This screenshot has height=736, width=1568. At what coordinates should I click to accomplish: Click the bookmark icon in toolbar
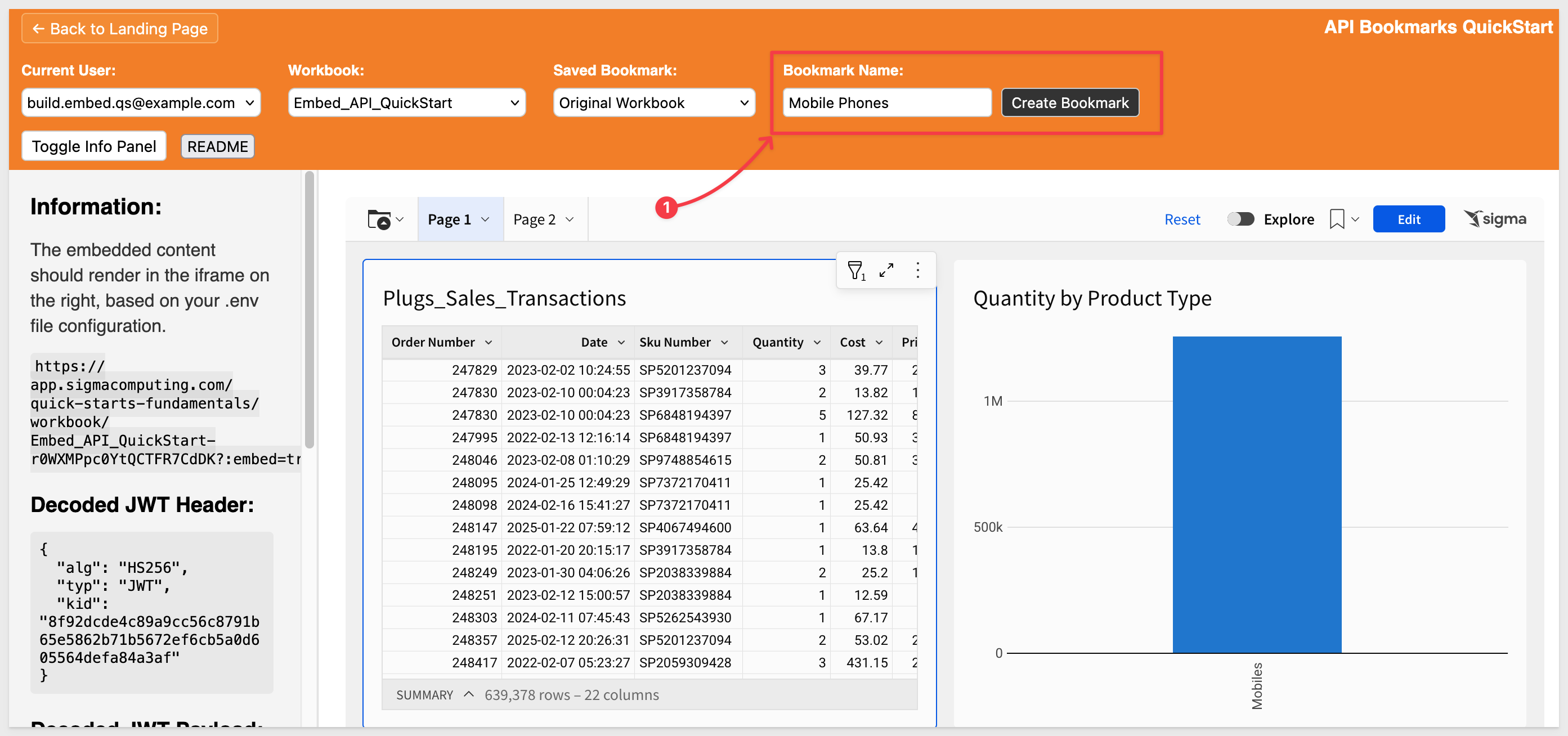coord(1337,219)
